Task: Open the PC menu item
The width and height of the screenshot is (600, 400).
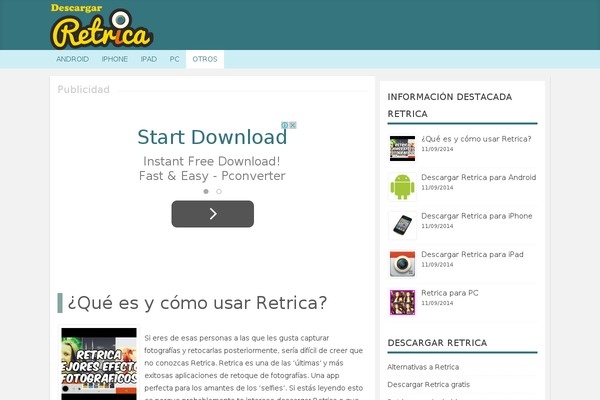Action: click(x=174, y=59)
